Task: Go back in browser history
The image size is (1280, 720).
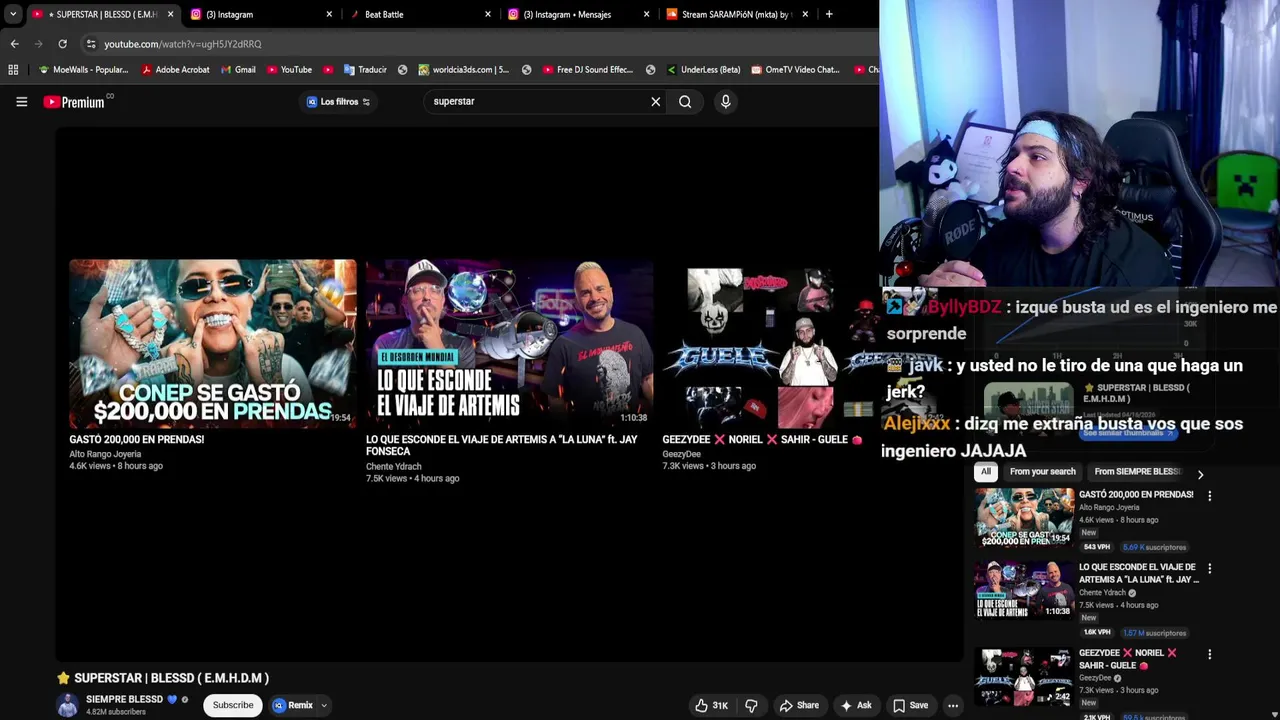Action: point(14,44)
